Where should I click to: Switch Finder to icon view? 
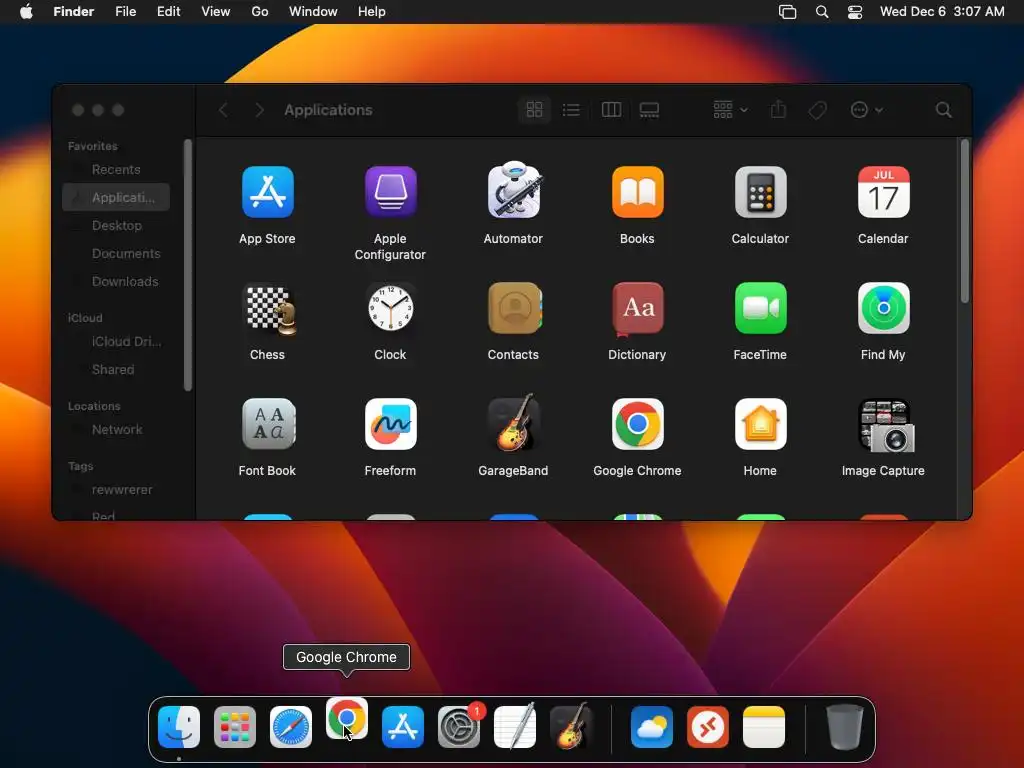click(x=534, y=110)
